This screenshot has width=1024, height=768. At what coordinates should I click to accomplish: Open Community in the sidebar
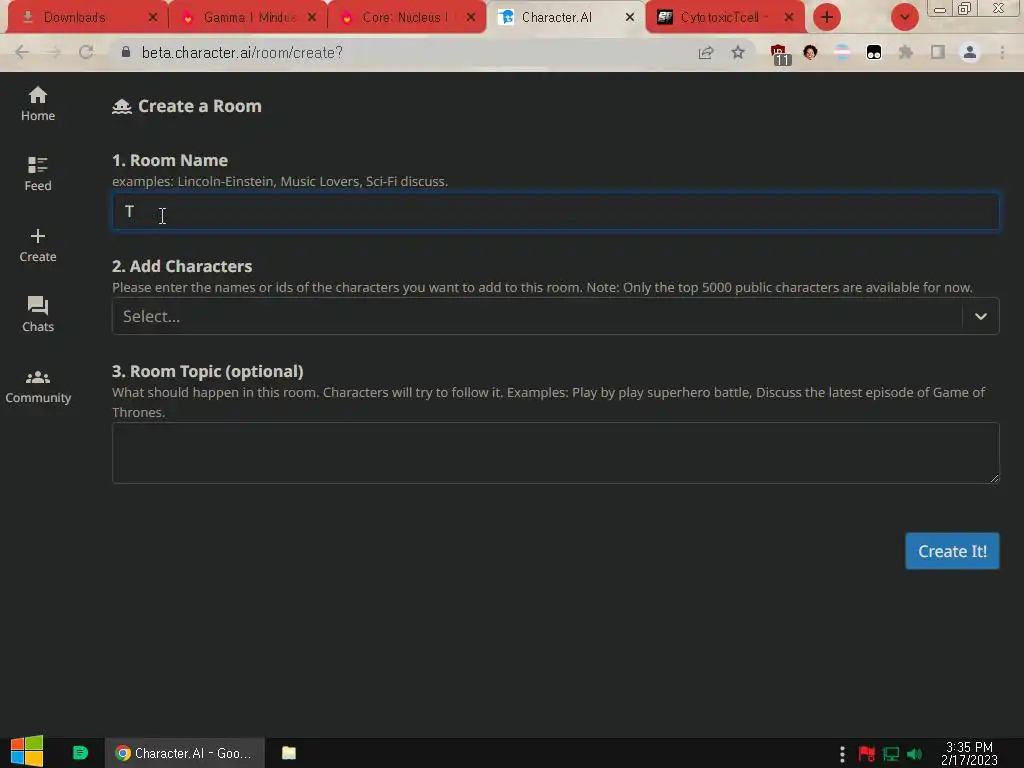tap(38, 387)
